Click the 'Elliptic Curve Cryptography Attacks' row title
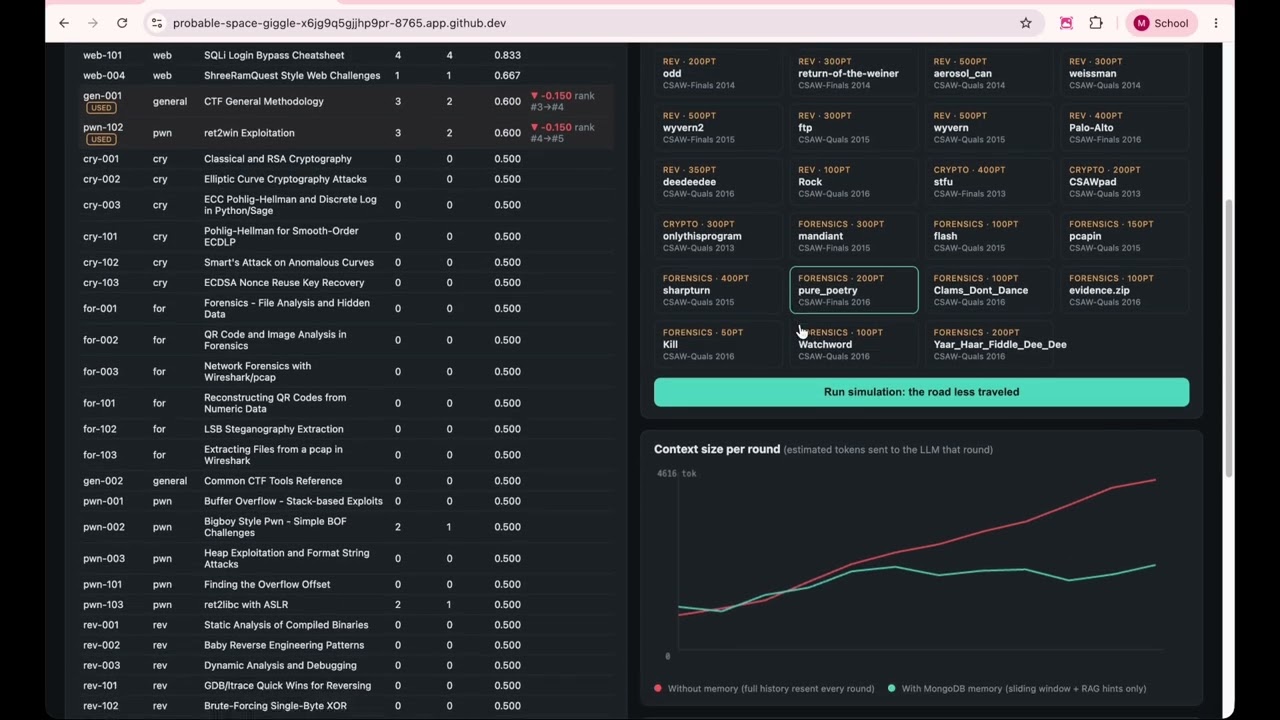1280x720 pixels. (x=285, y=179)
